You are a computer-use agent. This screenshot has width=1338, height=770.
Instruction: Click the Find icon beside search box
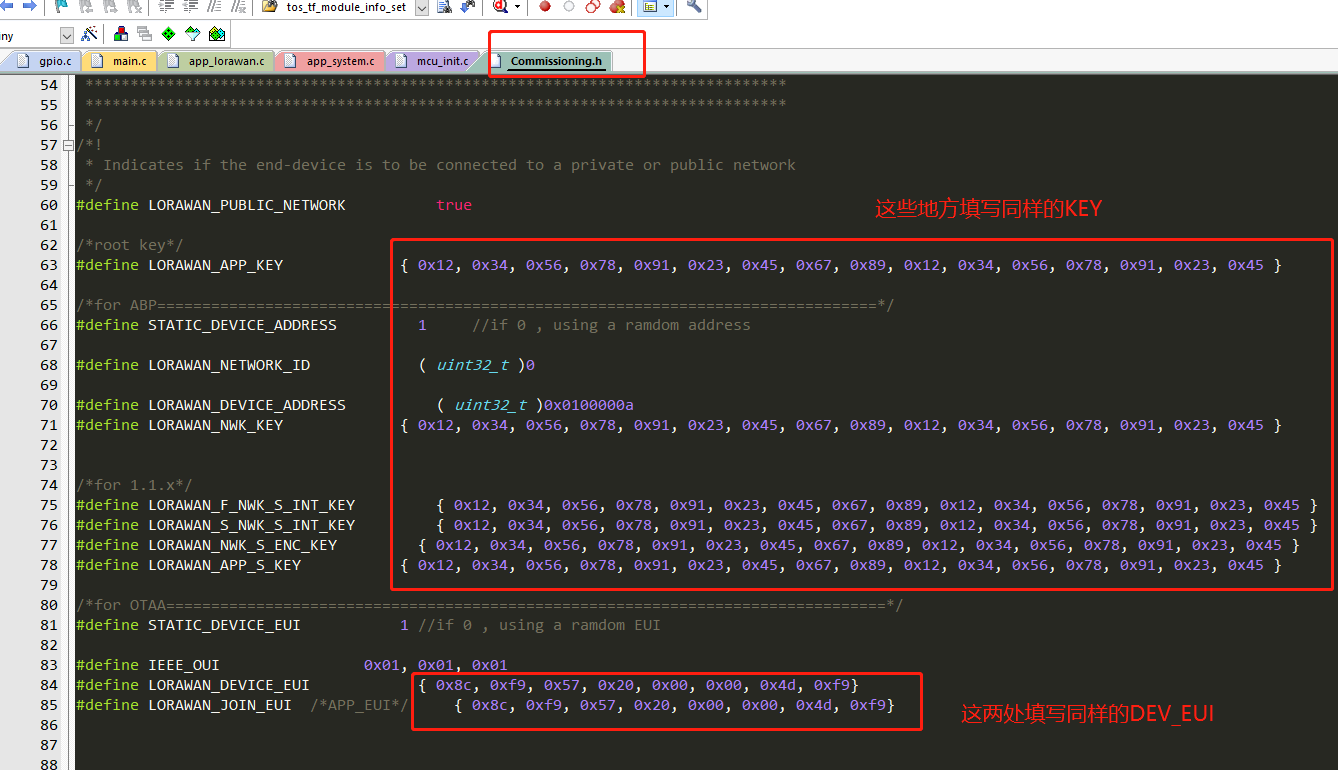tap(444, 6)
